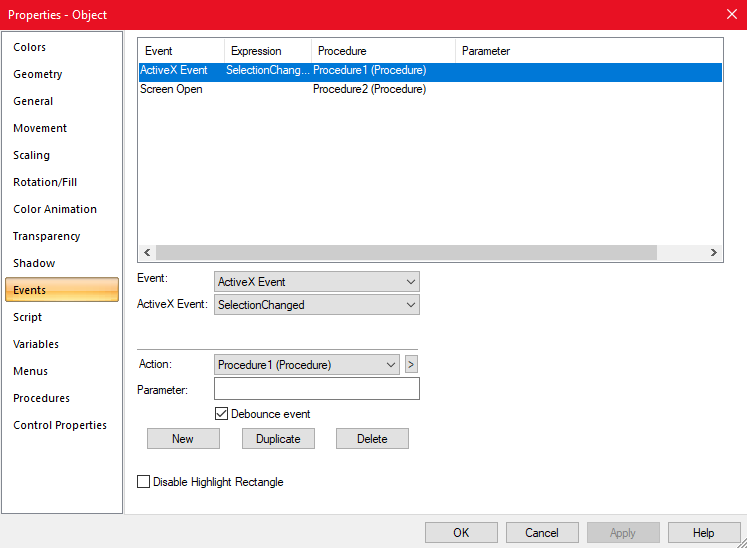This screenshot has width=747, height=548.
Task: Switch to the Geometry page
Action: click(x=38, y=74)
